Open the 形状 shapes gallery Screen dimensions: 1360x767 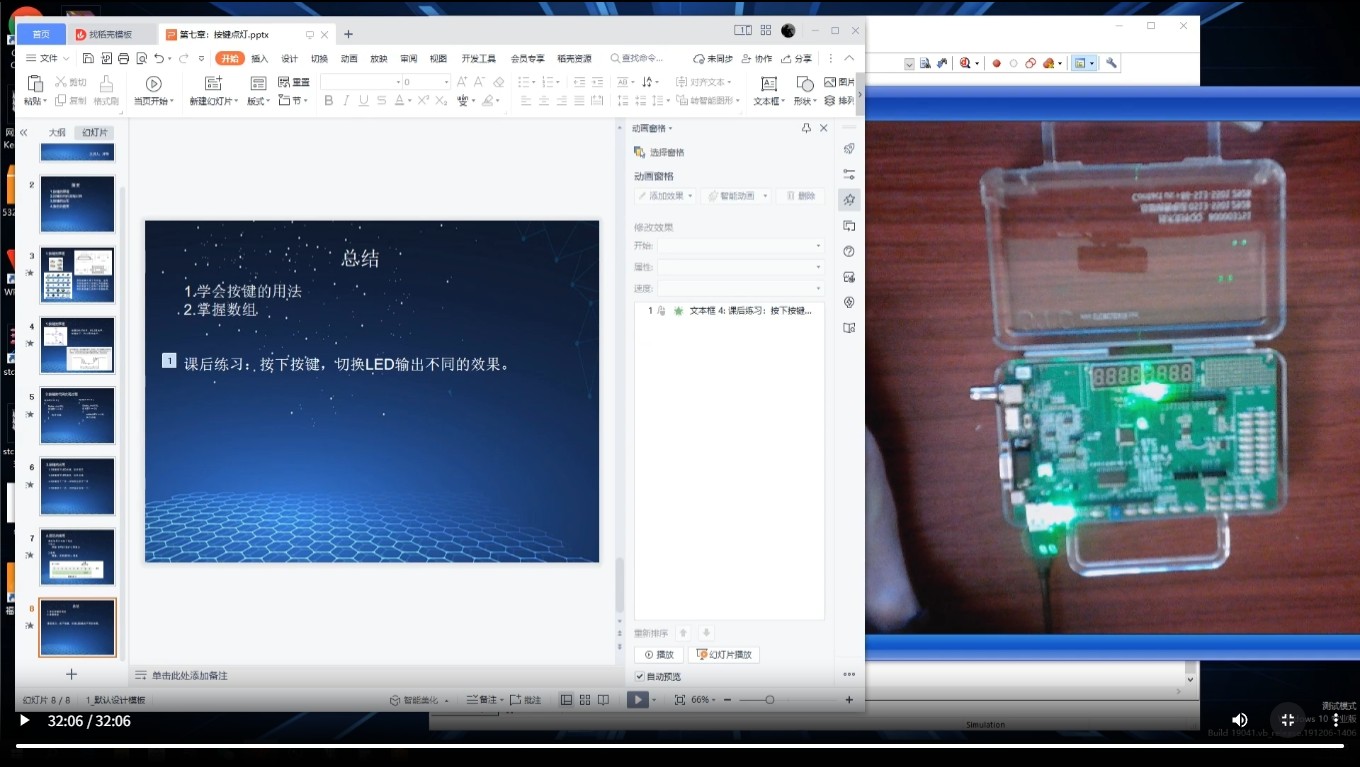[805, 91]
